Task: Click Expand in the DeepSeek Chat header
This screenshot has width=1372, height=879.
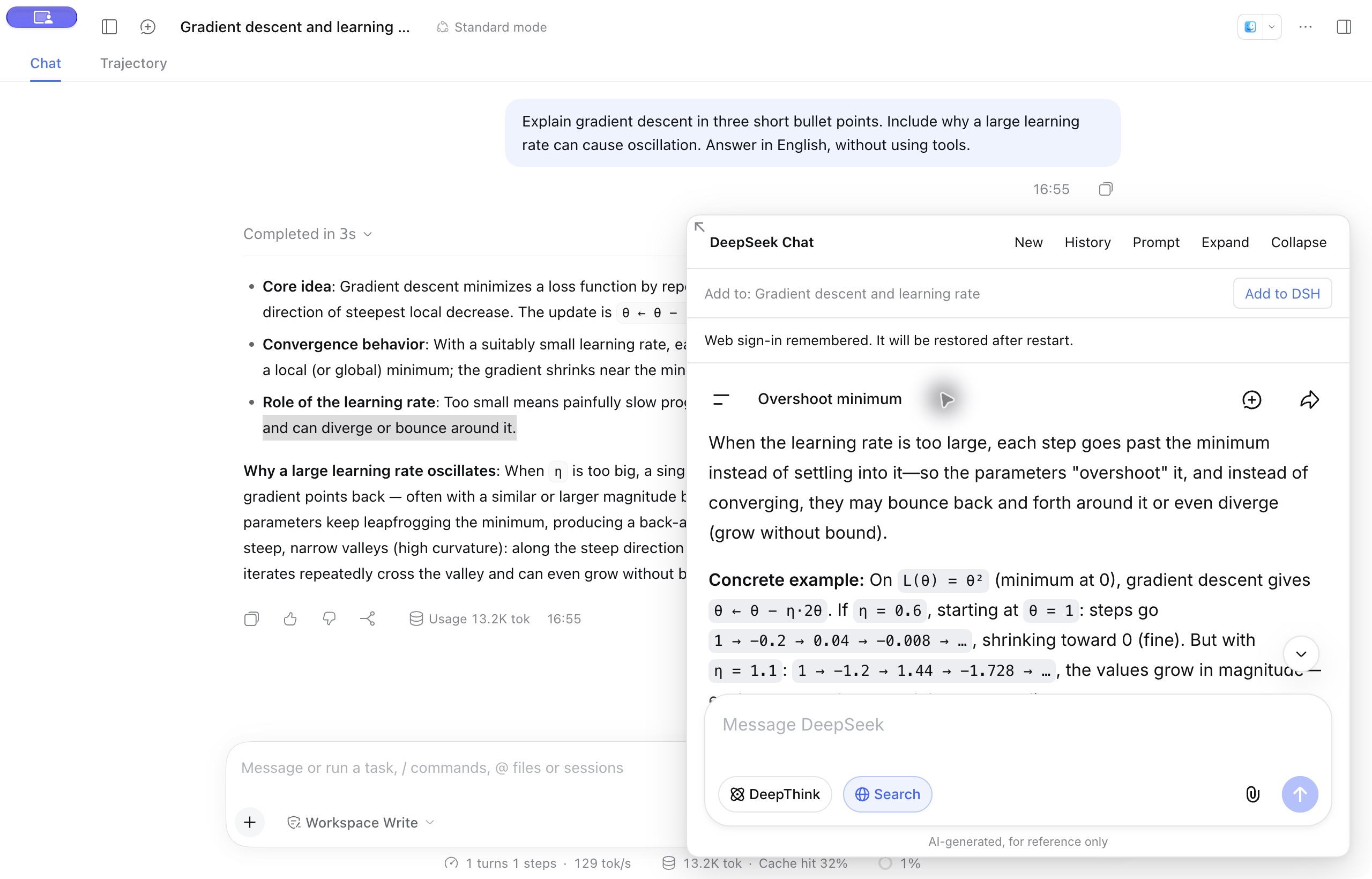Action: click(x=1225, y=242)
